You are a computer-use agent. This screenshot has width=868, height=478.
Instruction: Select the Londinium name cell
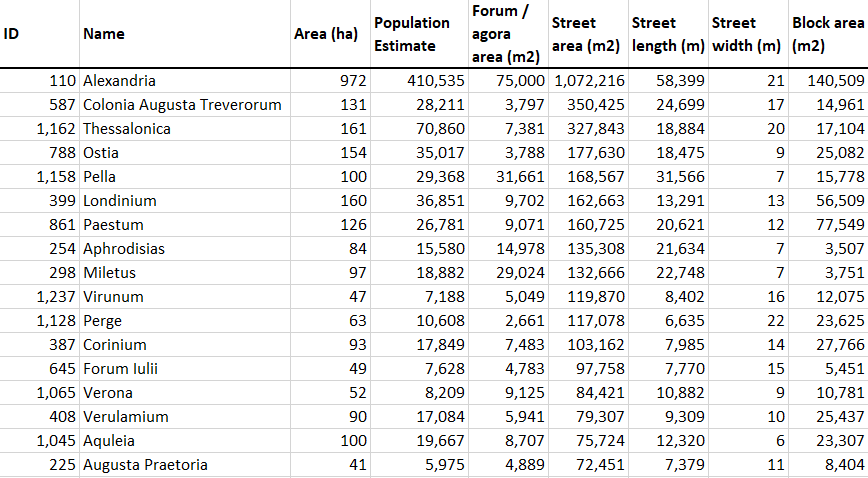(x=185, y=201)
